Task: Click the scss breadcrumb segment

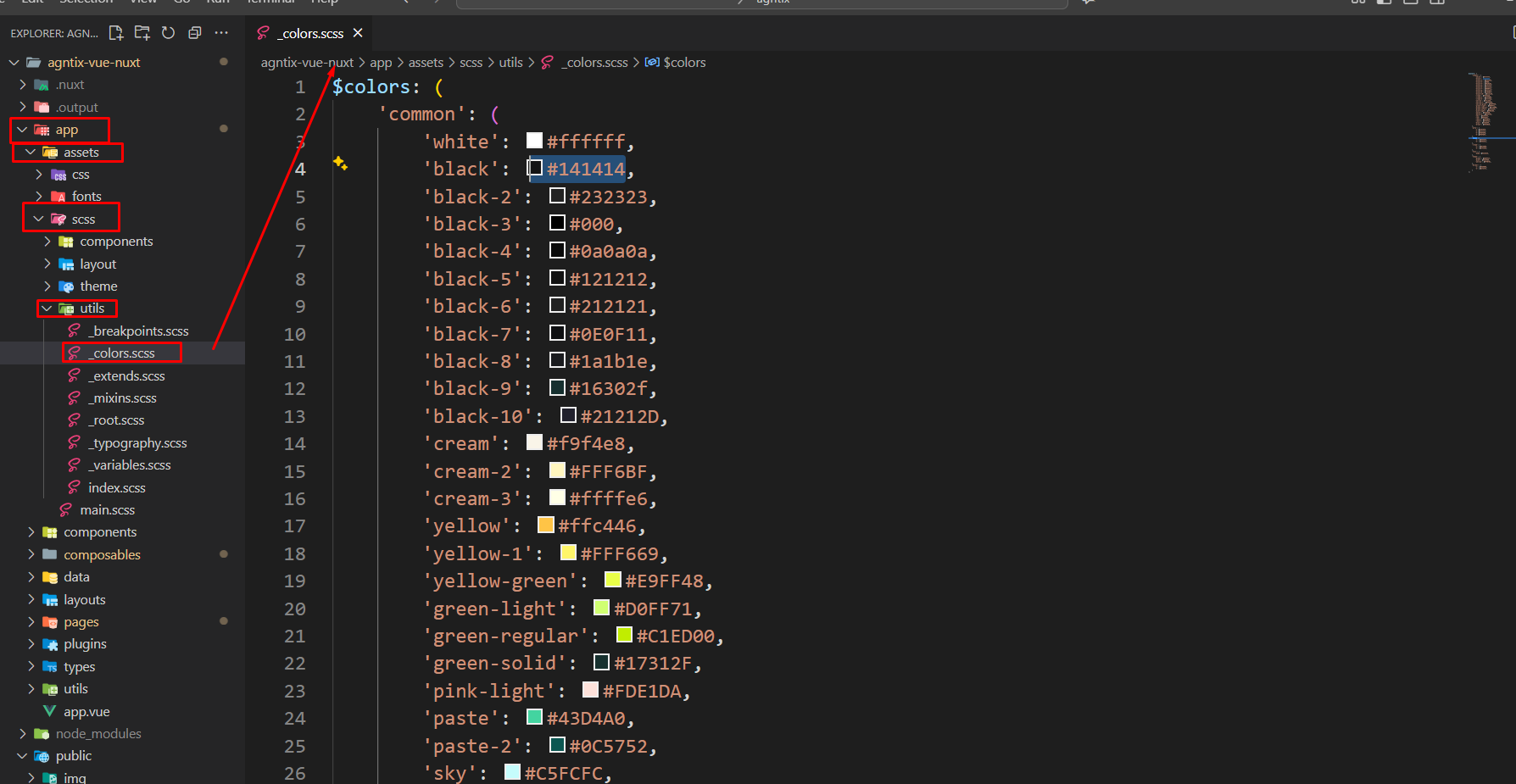Action: pos(471,62)
